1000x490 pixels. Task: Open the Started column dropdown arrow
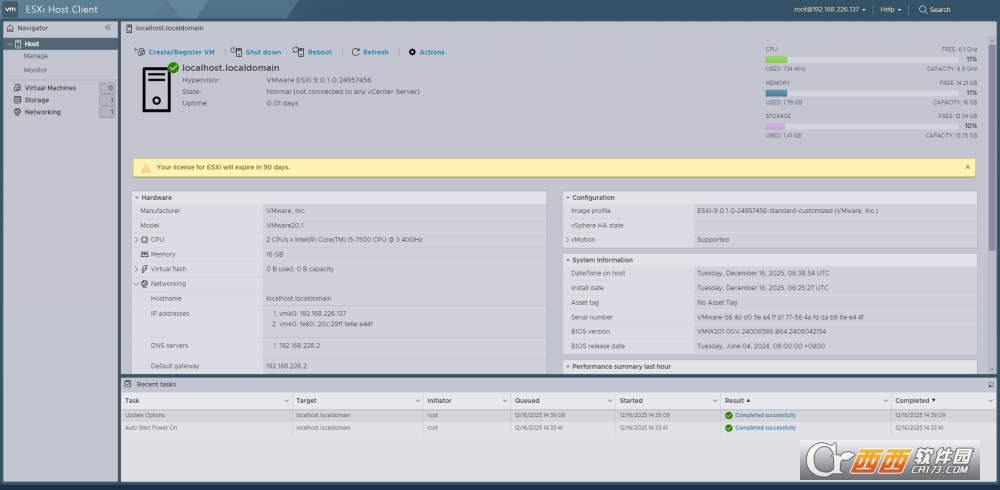point(715,401)
